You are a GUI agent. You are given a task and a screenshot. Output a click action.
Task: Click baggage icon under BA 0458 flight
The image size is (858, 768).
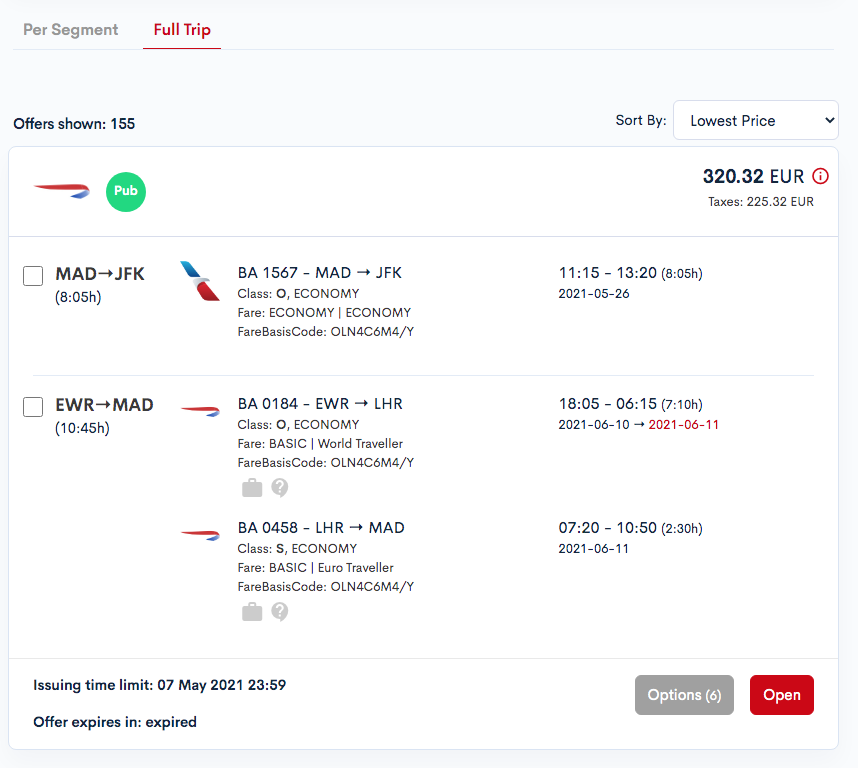[252, 612]
